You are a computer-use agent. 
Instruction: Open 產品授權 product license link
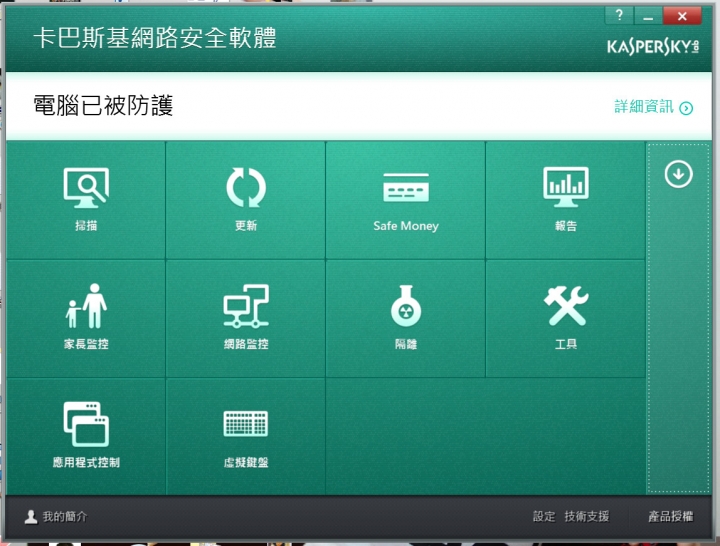[670, 516]
